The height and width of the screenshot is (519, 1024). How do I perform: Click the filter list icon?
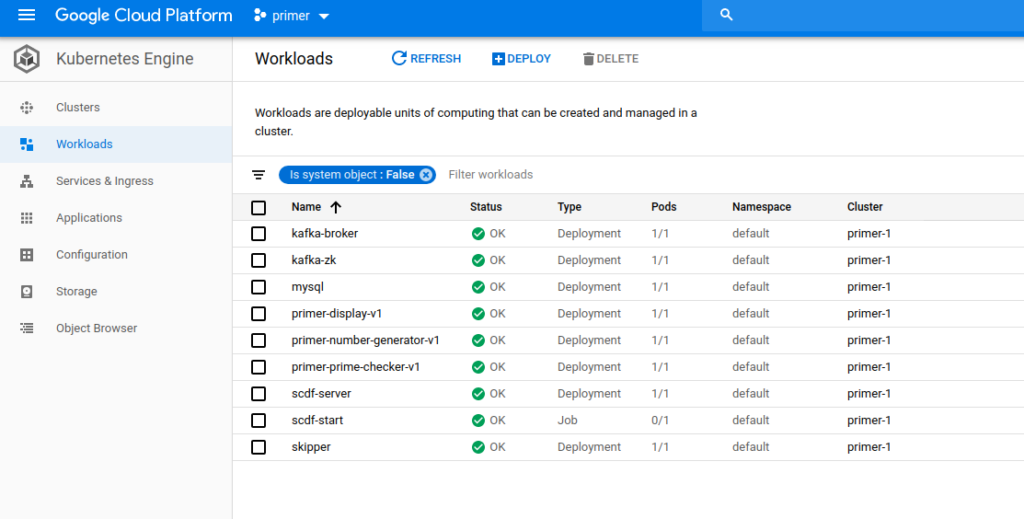tap(259, 175)
